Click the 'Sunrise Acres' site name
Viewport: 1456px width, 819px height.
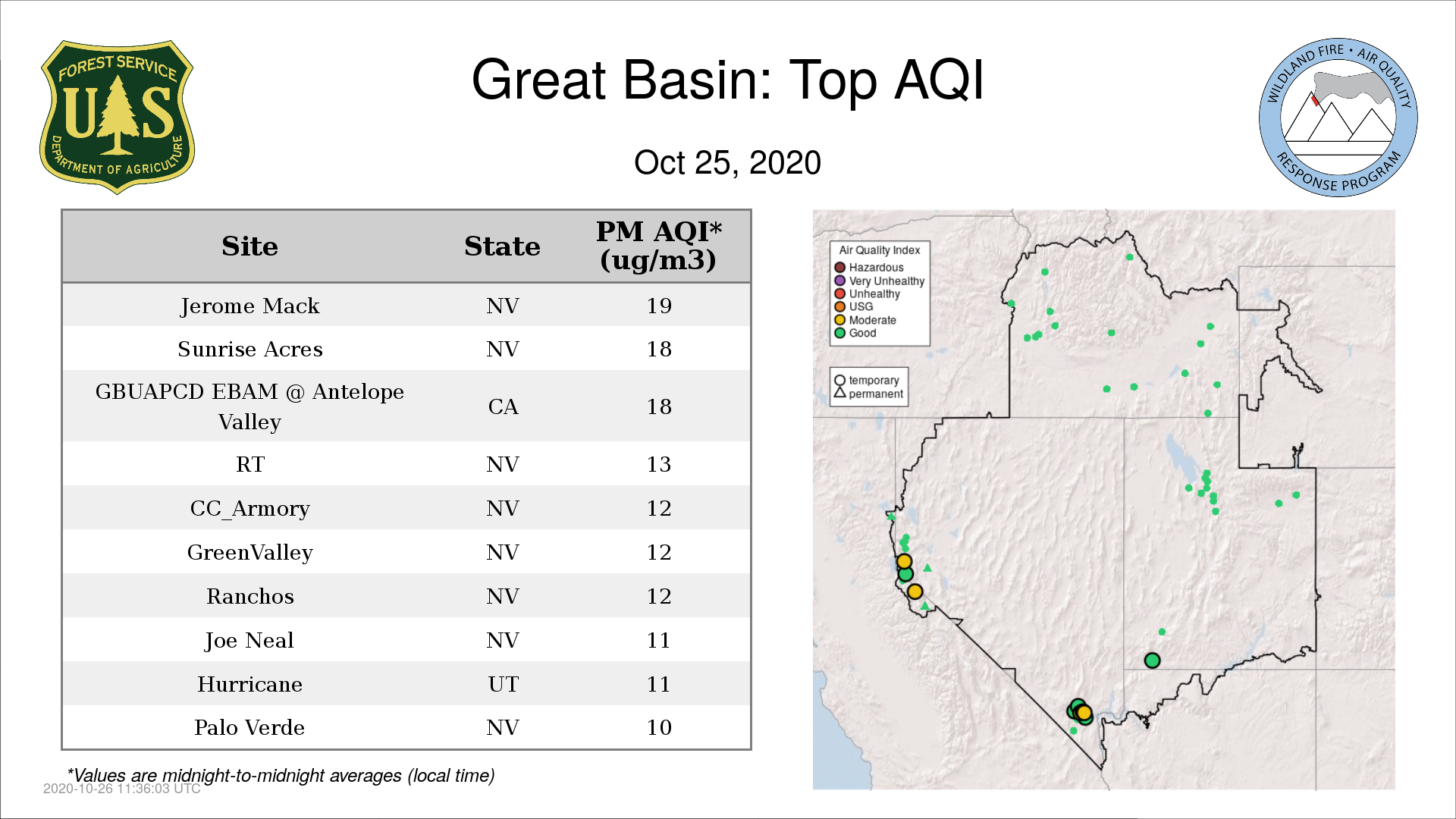coord(249,350)
